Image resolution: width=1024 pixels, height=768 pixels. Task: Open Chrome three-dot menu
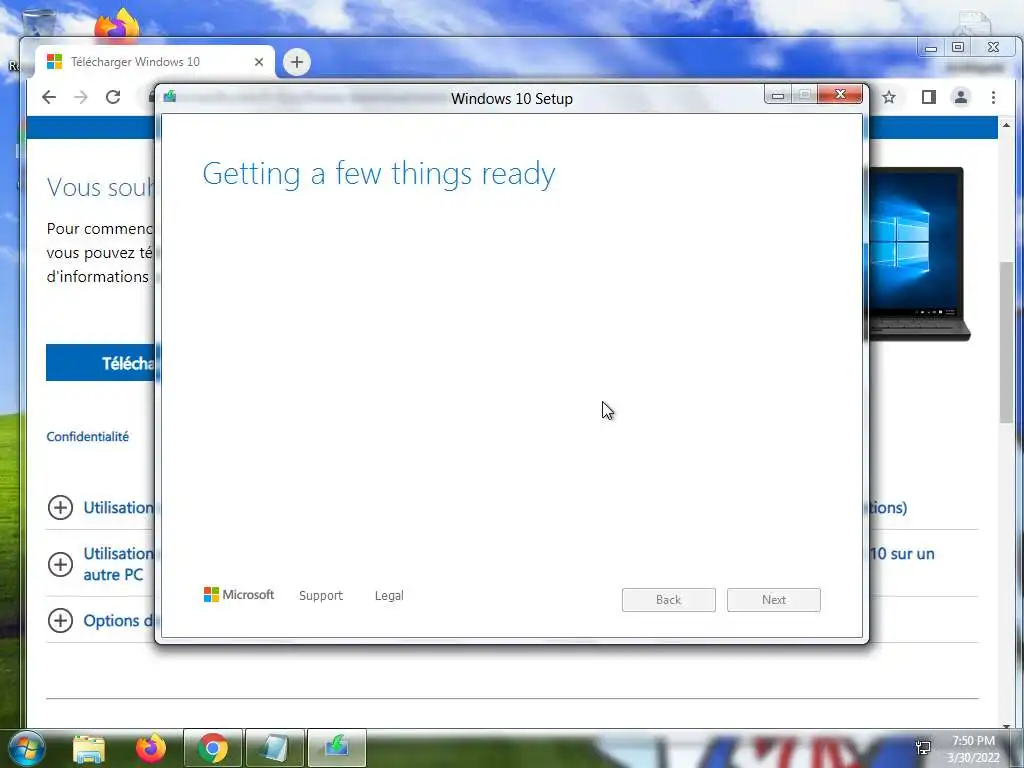point(993,97)
